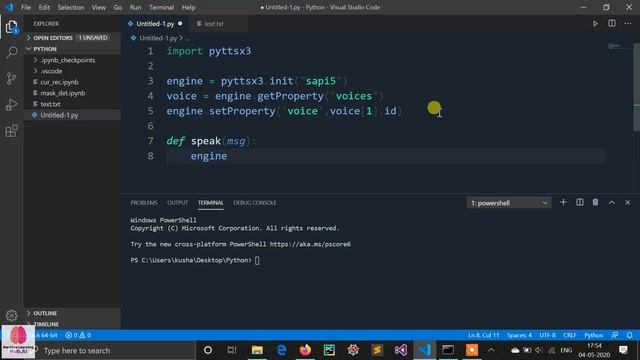This screenshot has height=360, width=640.
Task: Open the Explorer view in activity bar
Action: tap(11, 27)
